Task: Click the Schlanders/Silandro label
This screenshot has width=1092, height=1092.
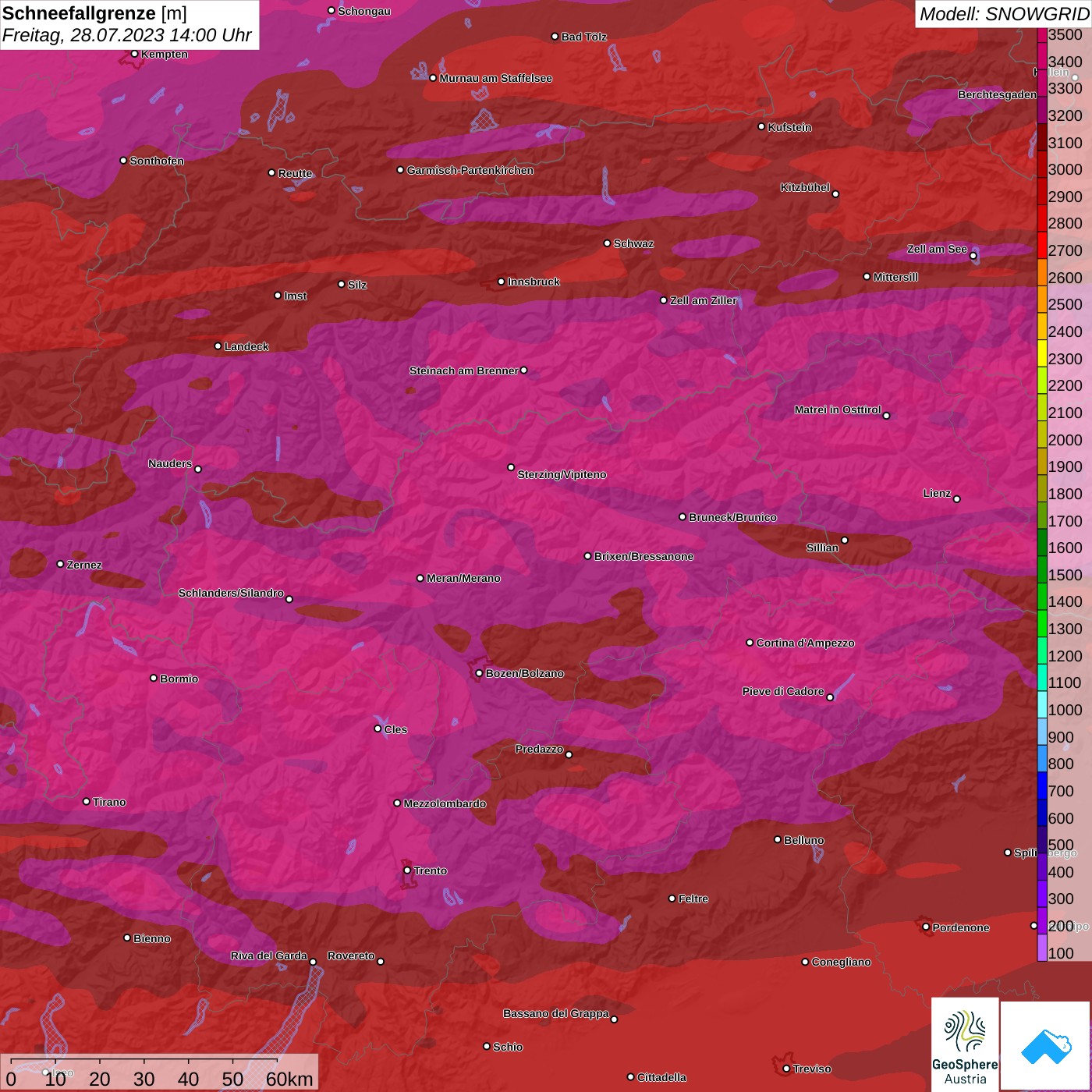Action: [231, 593]
